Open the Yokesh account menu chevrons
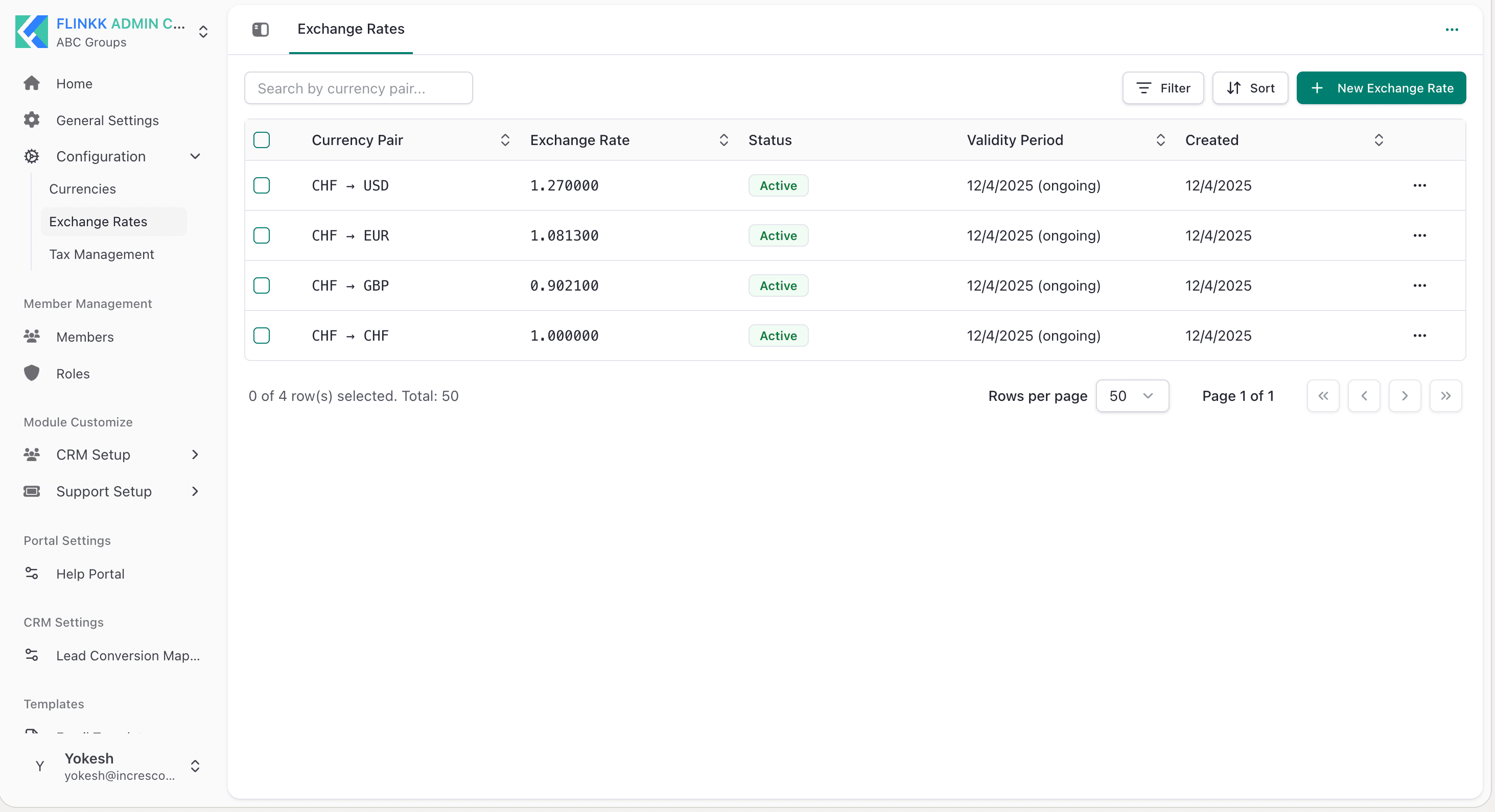Viewport: 1495px width, 812px height. (195, 766)
